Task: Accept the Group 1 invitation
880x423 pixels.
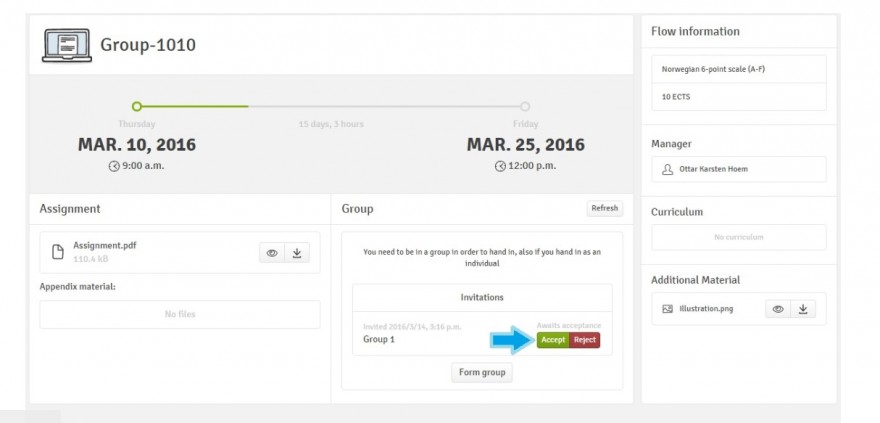Action: 553,340
